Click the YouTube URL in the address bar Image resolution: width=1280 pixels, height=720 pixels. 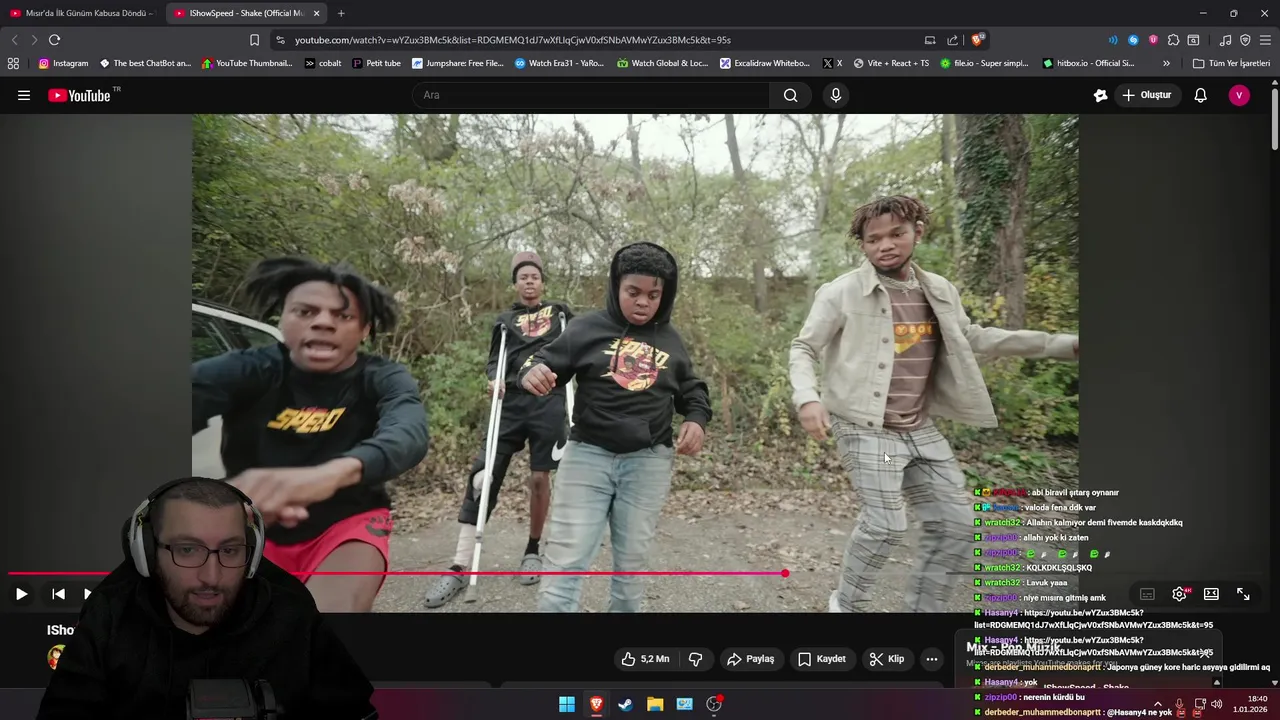coord(513,40)
